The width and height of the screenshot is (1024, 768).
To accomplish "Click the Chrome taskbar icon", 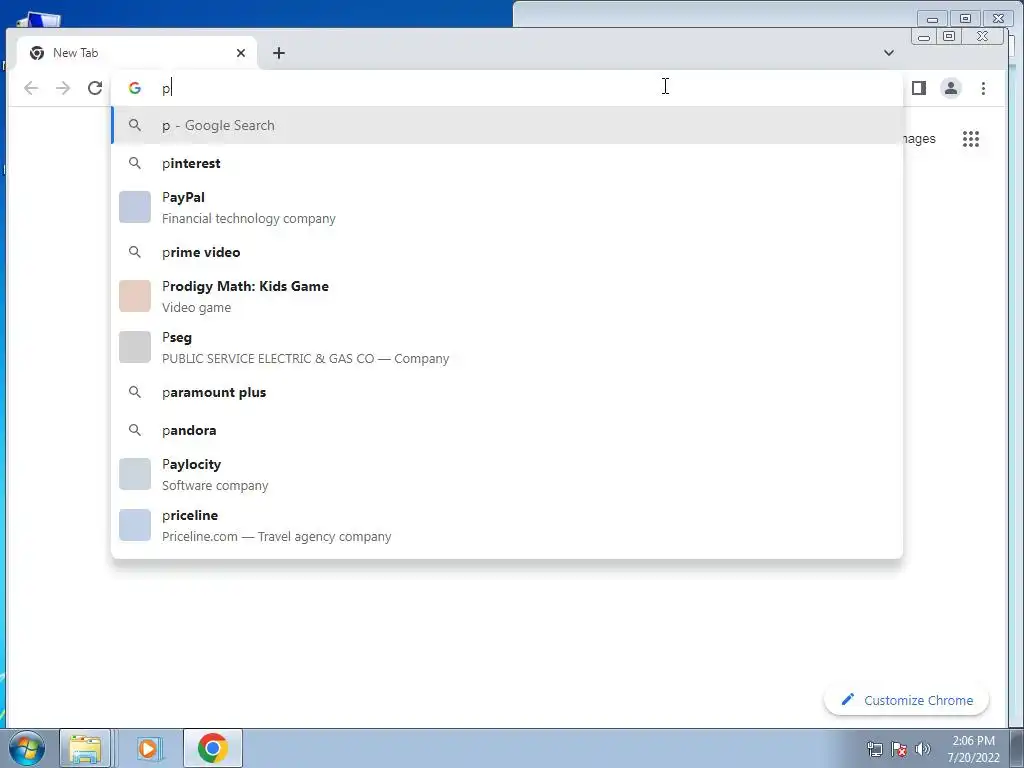I will click(213, 748).
